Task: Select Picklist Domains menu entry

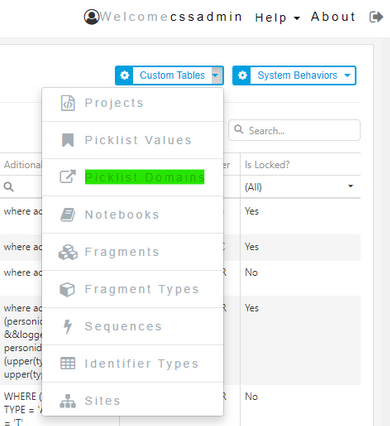Action: tap(144, 177)
